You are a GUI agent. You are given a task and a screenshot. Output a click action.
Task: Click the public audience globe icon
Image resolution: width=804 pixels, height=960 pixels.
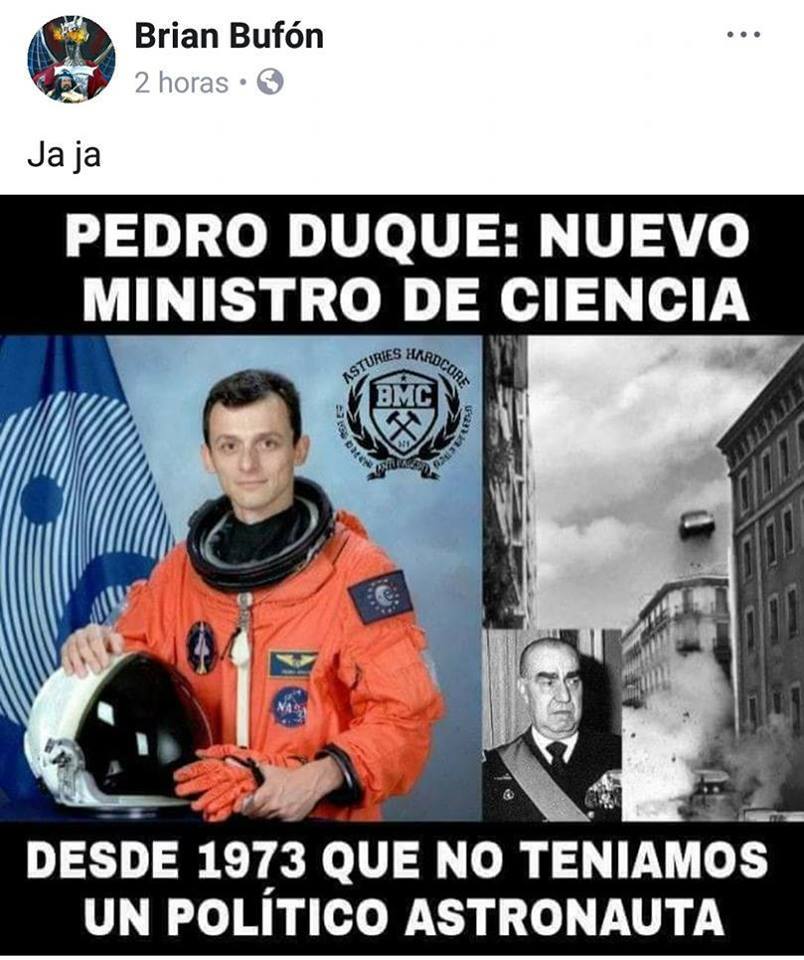tap(270, 81)
